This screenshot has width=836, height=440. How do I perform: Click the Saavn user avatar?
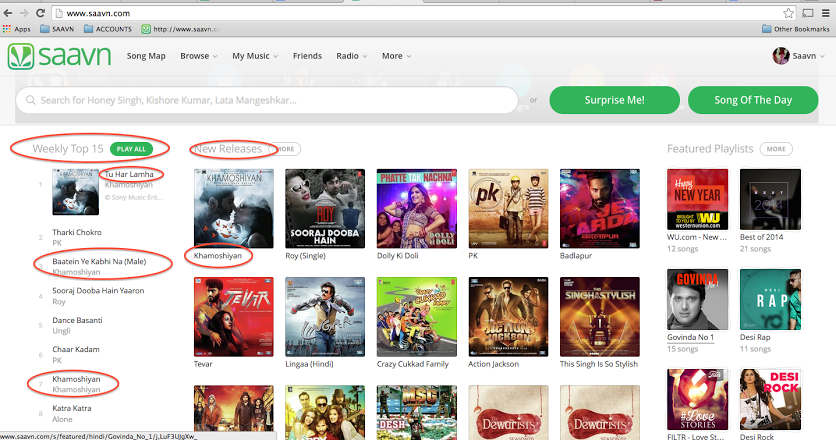pos(781,55)
